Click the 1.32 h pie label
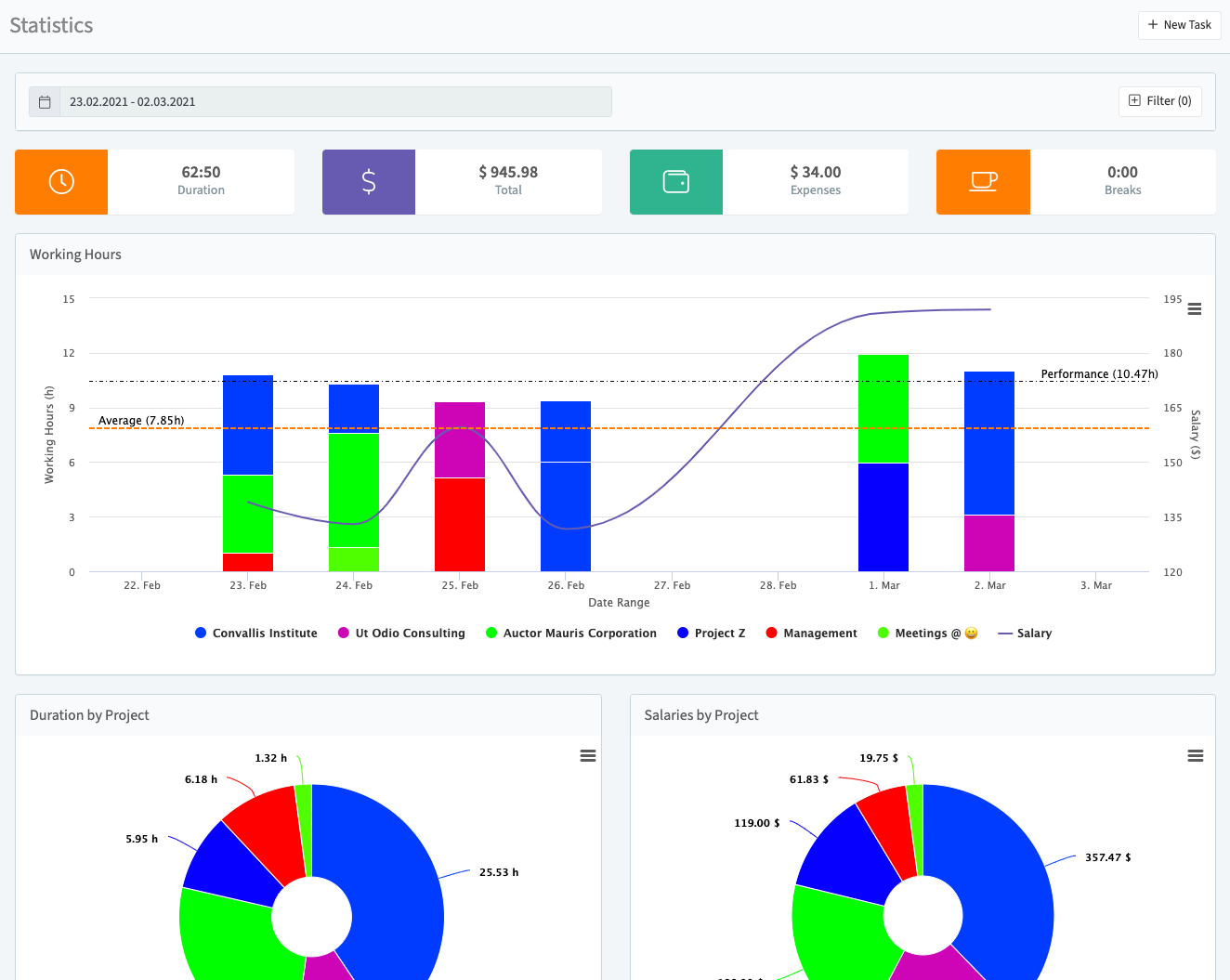 click(x=271, y=758)
